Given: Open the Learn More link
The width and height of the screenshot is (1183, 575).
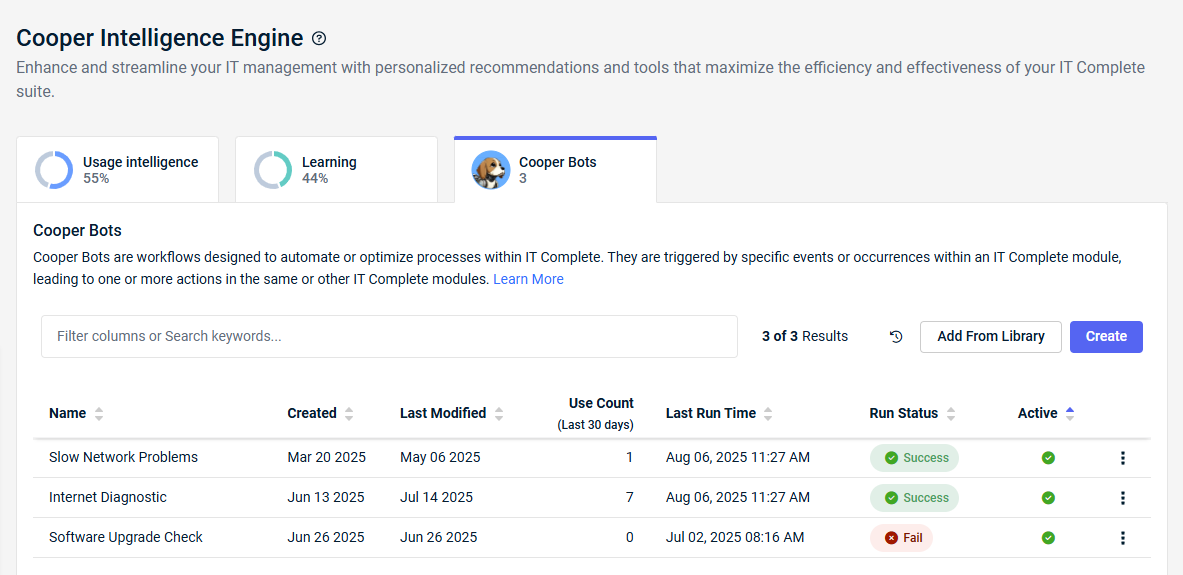Looking at the screenshot, I should pyautogui.click(x=528, y=279).
